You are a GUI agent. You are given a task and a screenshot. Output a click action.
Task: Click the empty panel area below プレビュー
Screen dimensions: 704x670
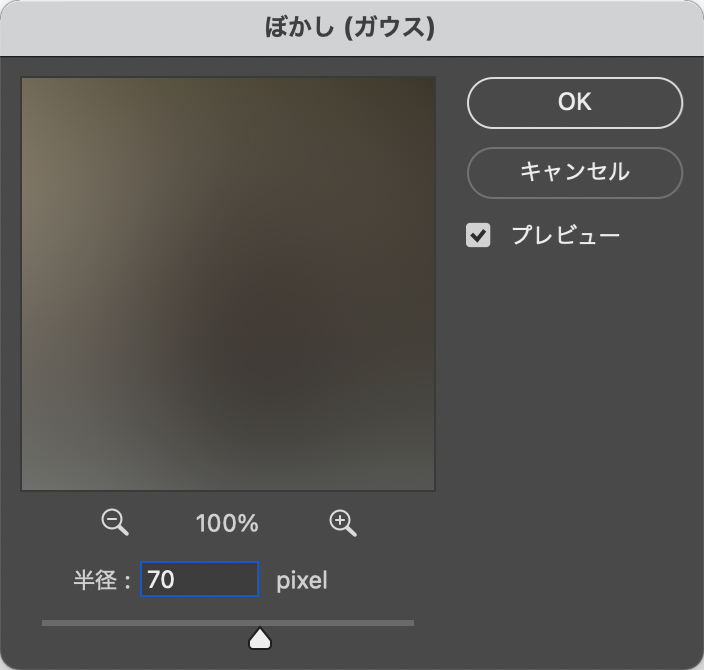[575, 400]
